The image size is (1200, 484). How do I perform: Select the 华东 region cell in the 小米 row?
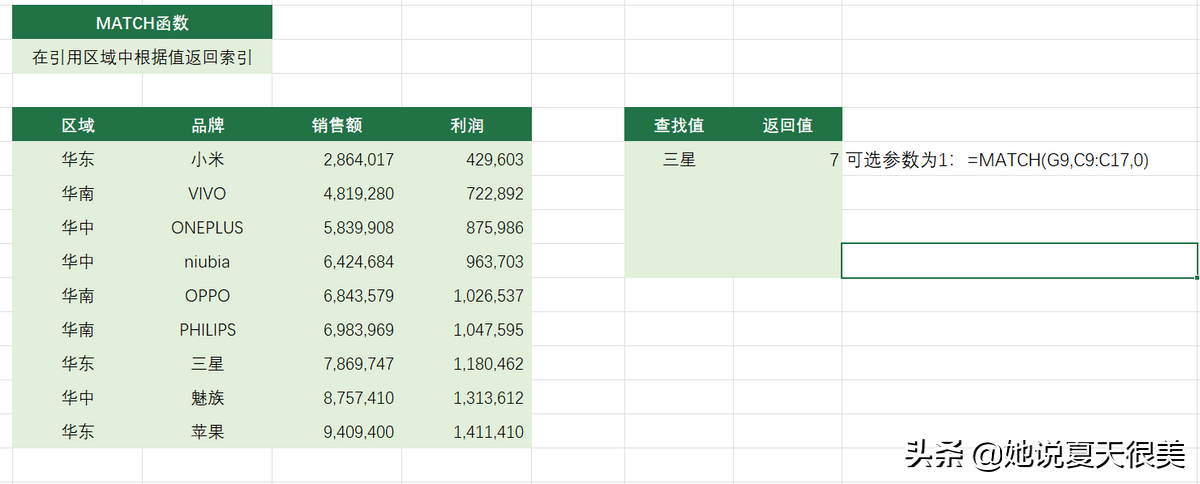pyautogui.click(x=78, y=159)
